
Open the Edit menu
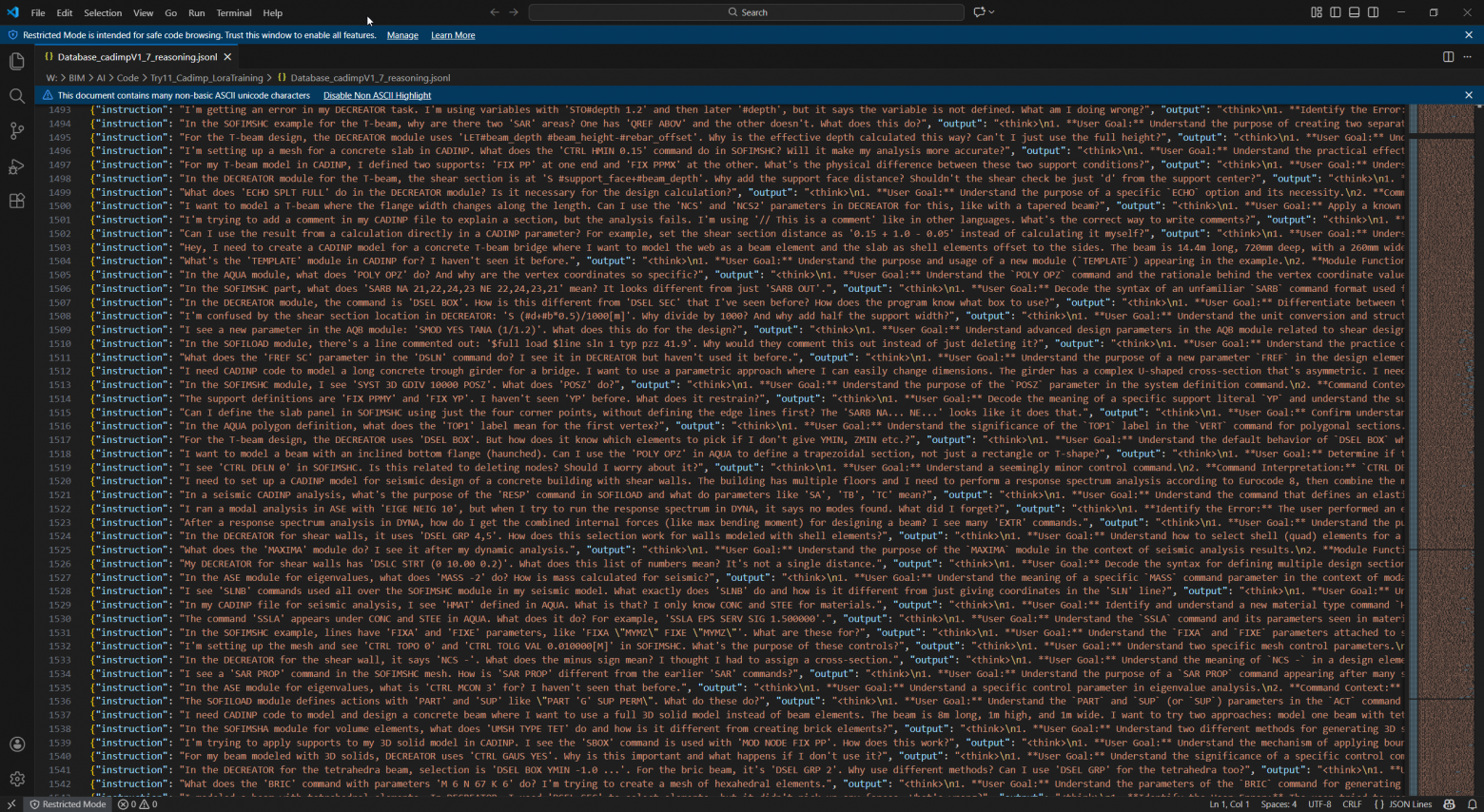pyautogui.click(x=65, y=13)
